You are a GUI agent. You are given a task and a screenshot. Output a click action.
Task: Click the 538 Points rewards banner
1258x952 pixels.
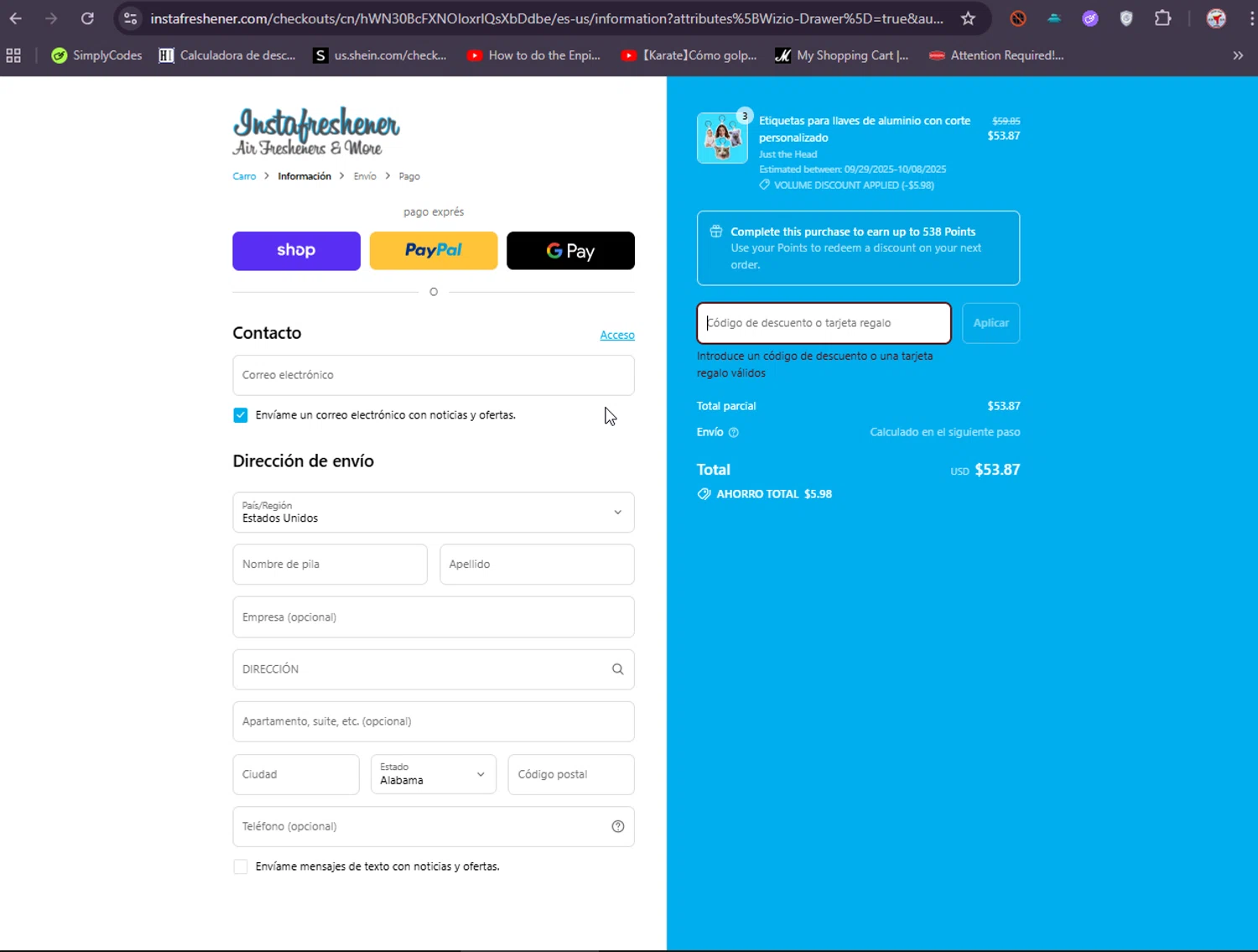click(858, 248)
